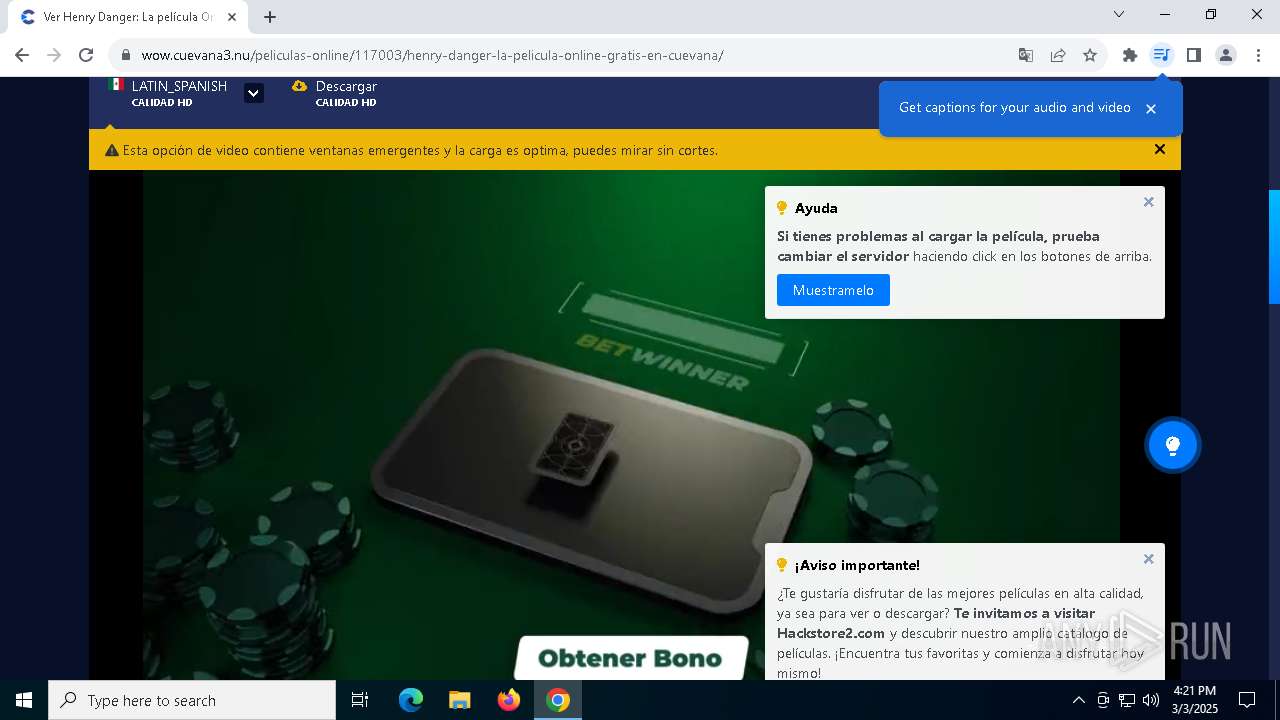Open the Chrome three-dot menu
1280x720 pixels.
[1258, 55]
